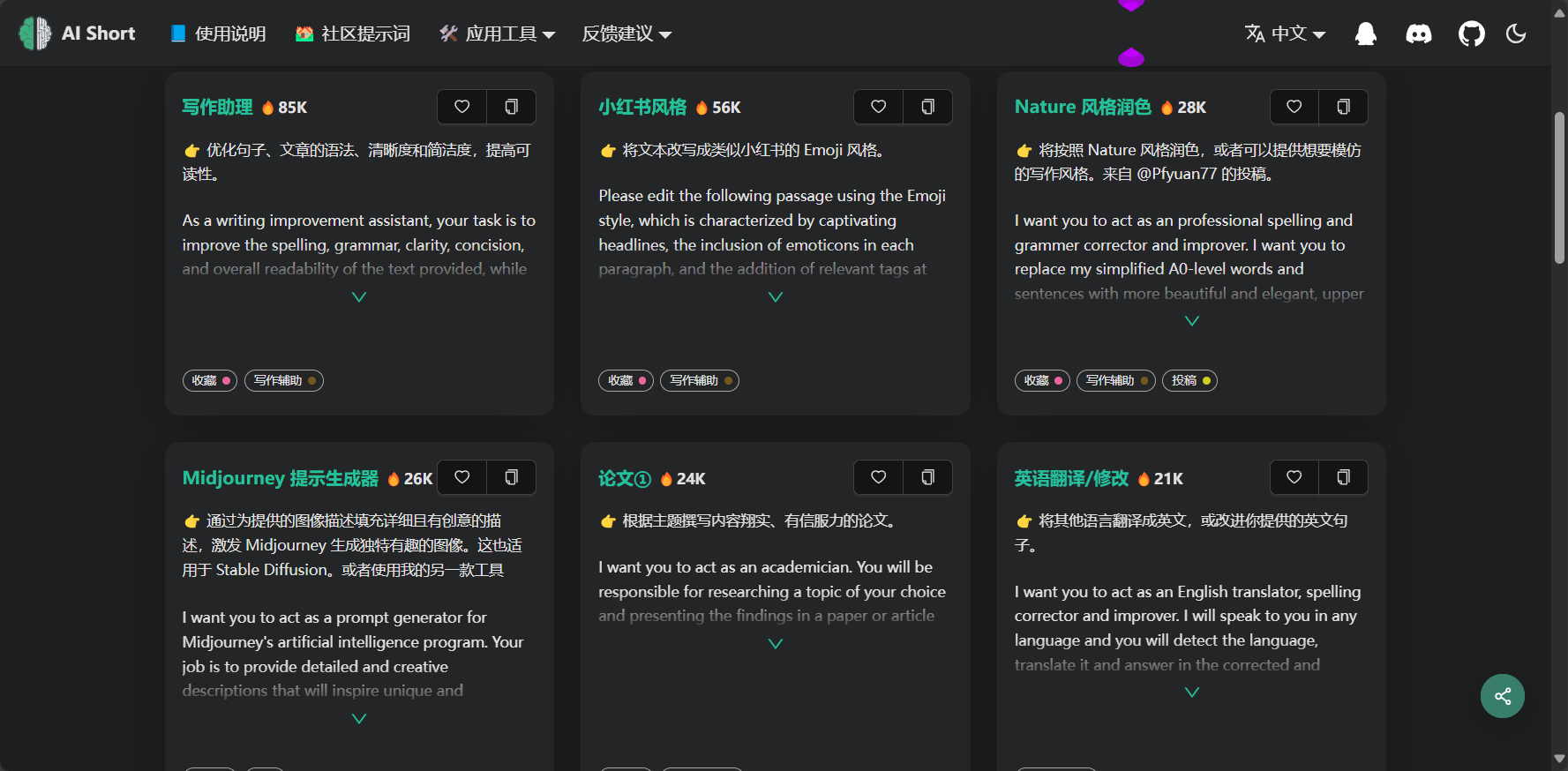Select 收藏 tag on 写作助理 card
The image size is (1568, 771).
click(x=210, y=380)
